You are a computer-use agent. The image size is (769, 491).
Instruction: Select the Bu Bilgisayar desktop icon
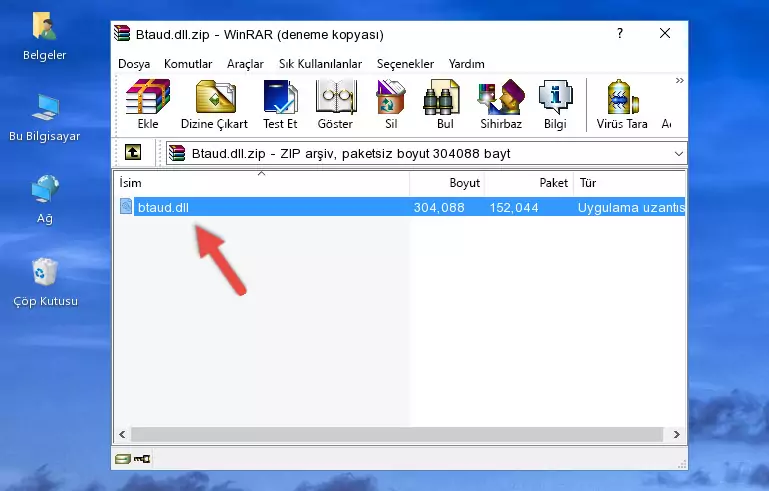point(44,118)
